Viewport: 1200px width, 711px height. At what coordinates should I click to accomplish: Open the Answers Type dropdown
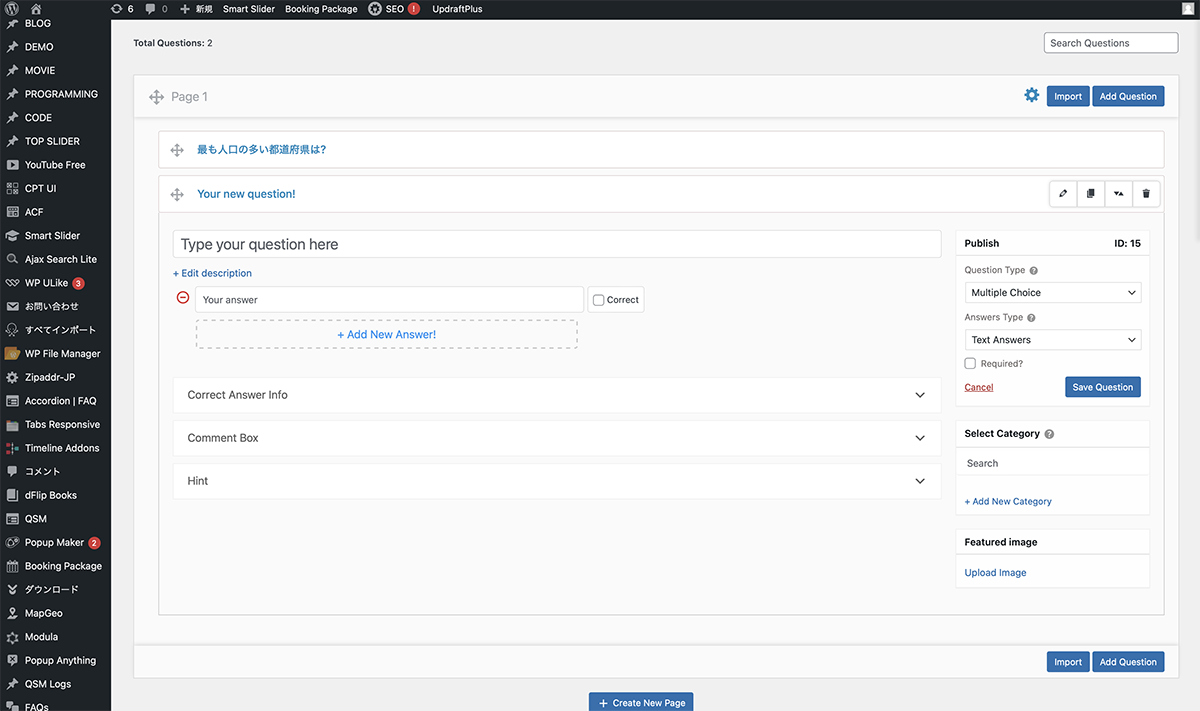(x=1052, y=340)
